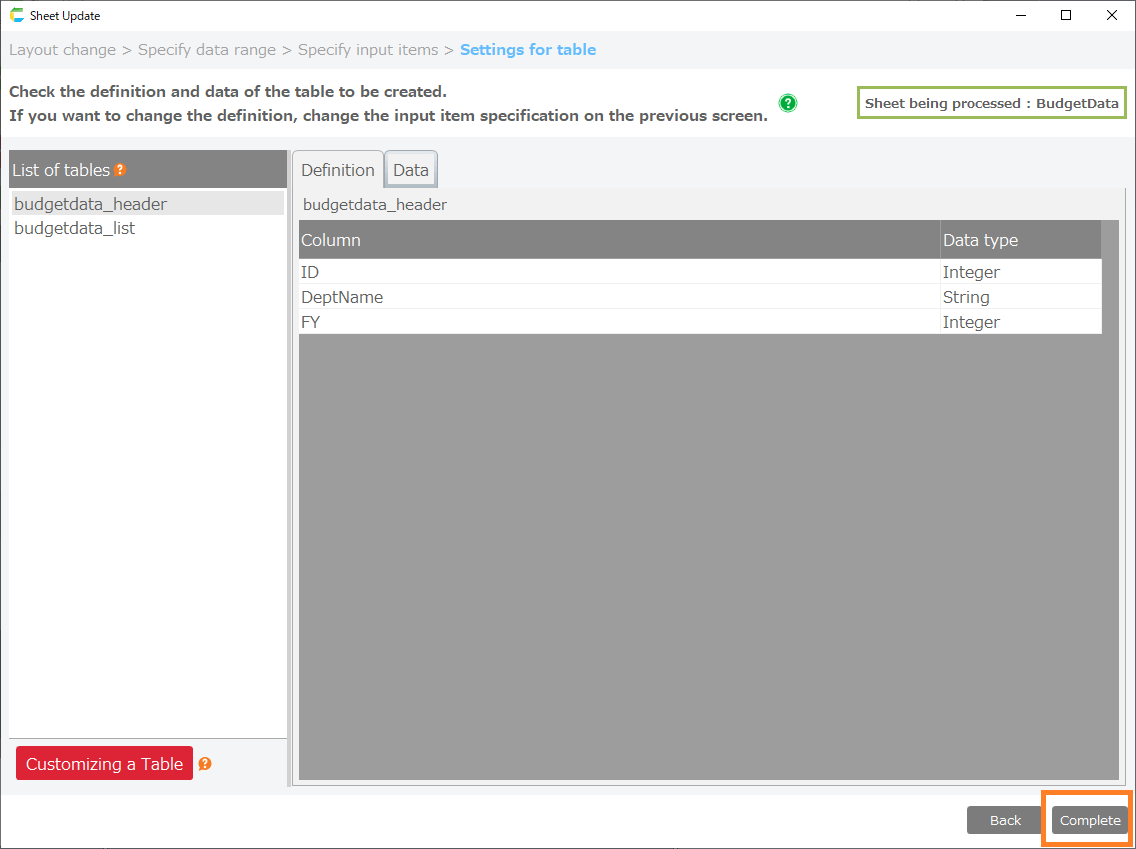Open the Definition tab
The image size is (1136, 849).
[338, 170]
